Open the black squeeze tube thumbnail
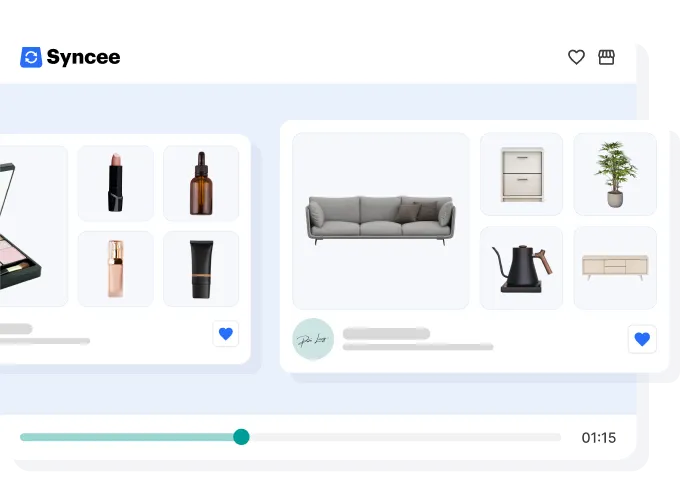This screenshot has width=681, height=503. coord(201,269)
